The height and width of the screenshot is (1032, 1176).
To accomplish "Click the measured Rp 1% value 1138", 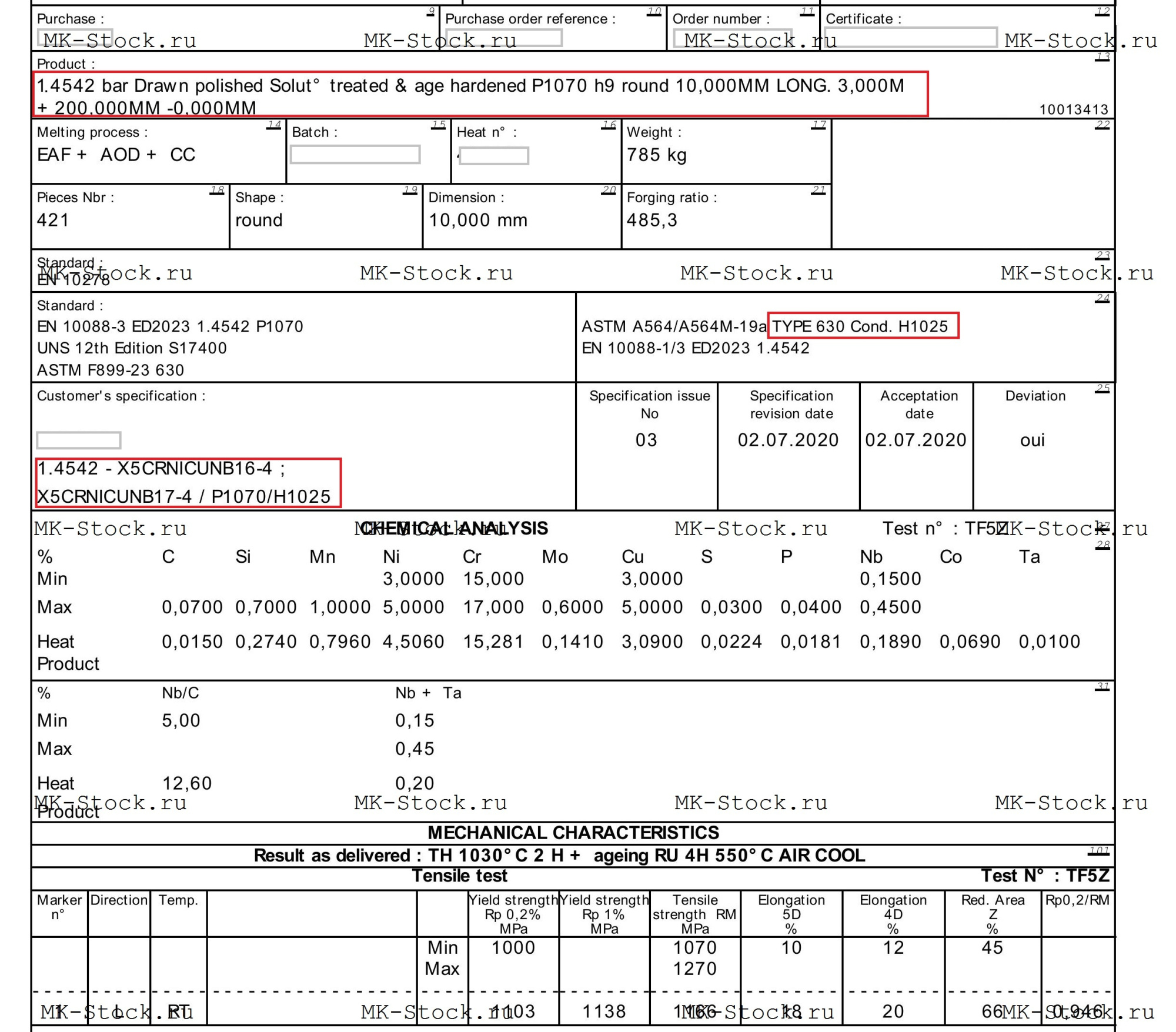I will point(604,1011).
